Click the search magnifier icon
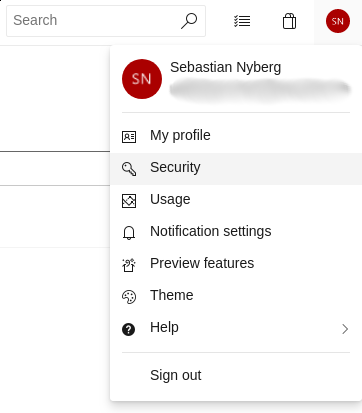Viewport: 362px width, 413px height. tap(189, 21)
